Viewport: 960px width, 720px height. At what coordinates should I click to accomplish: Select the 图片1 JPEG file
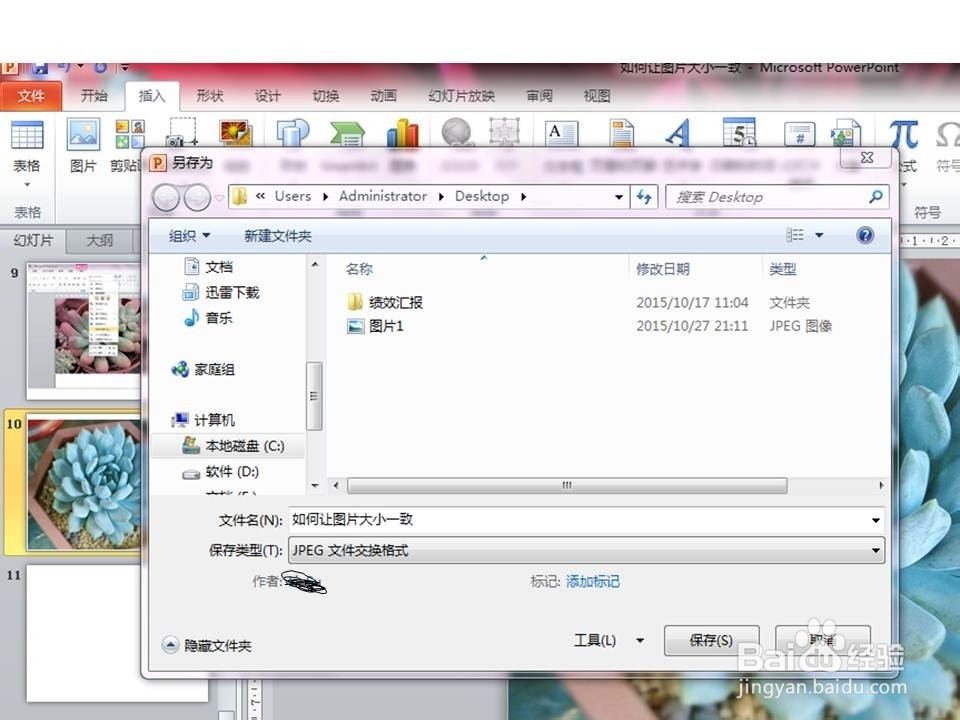point(376,326)
